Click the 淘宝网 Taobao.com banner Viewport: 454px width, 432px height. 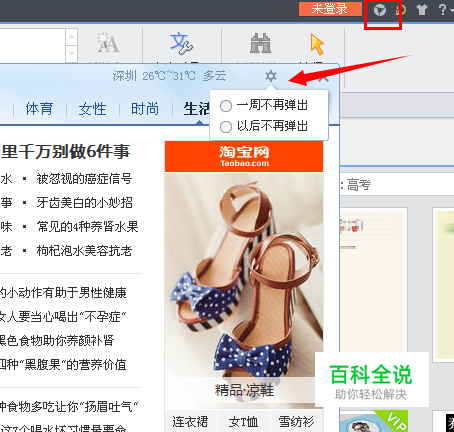tap(244, 156)
